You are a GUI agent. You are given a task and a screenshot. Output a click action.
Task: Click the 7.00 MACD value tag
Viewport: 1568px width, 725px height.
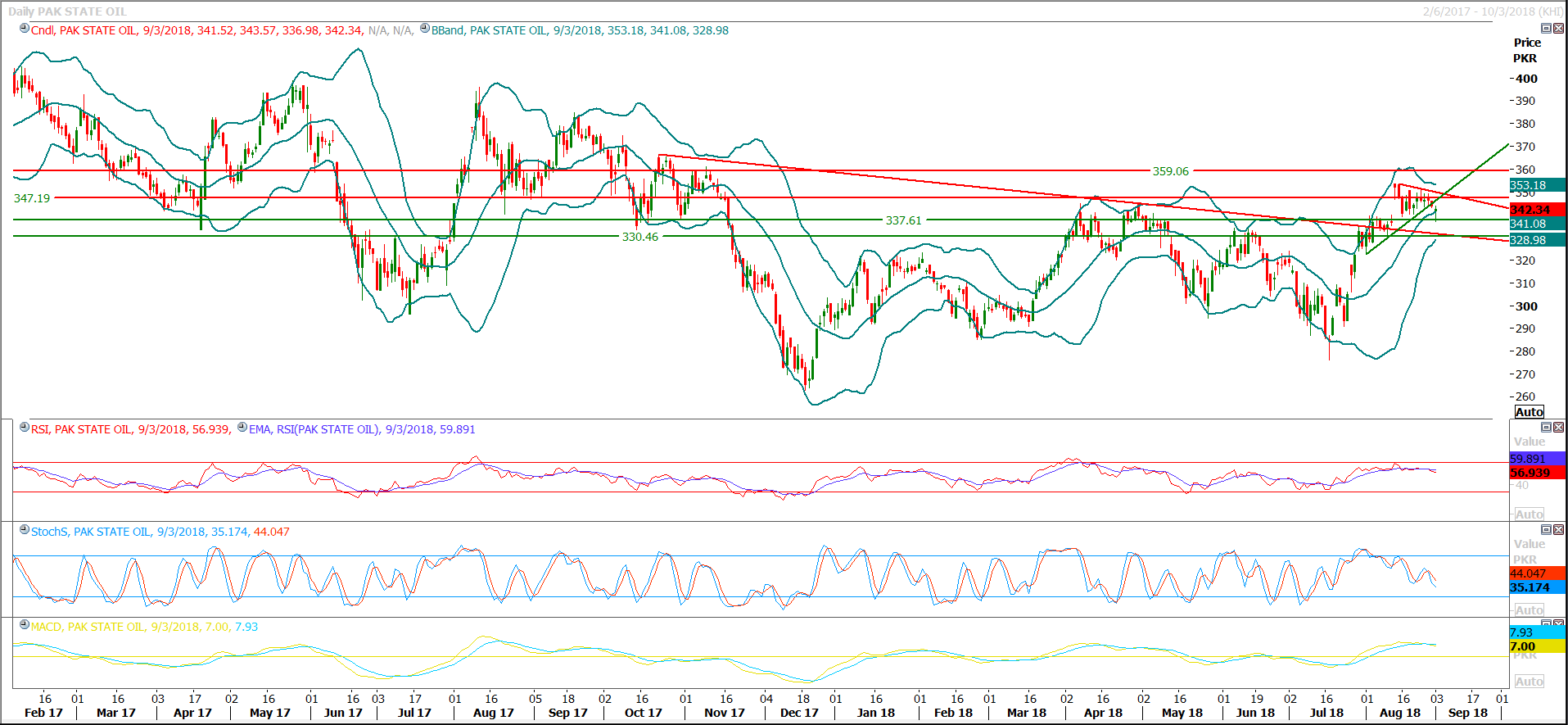[1538, 646]
